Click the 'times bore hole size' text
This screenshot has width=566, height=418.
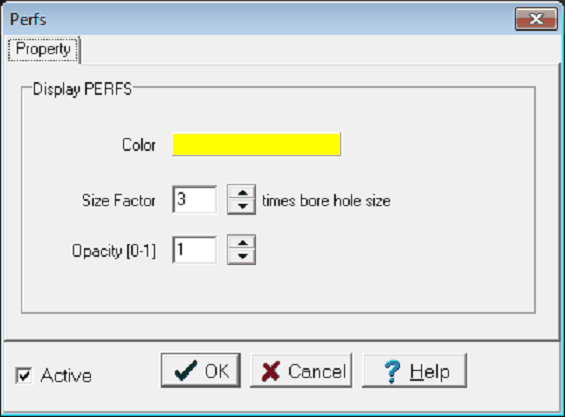point(326,201)
